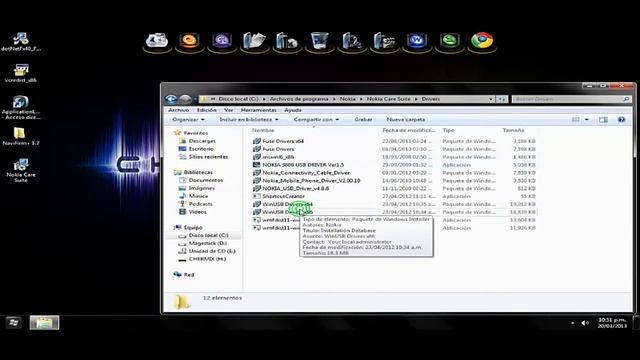Open Sitios recientes in sidebar
The width and height of the screenshot is (640, 360).
point(203,157)
